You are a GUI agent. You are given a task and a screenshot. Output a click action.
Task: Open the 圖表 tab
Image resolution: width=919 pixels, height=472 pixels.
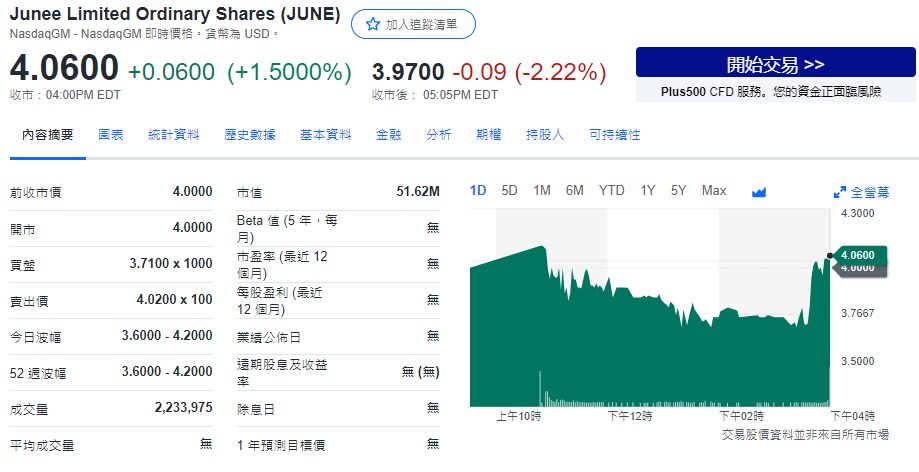click(111, 134)
